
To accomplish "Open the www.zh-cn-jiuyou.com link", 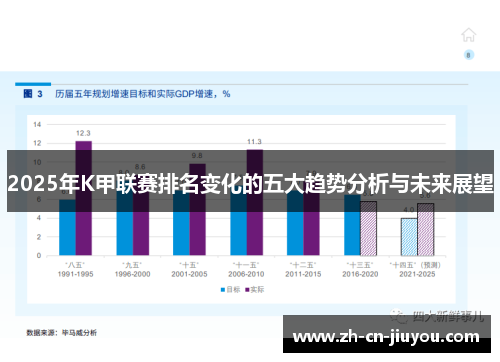I will [x=386, y=336].
